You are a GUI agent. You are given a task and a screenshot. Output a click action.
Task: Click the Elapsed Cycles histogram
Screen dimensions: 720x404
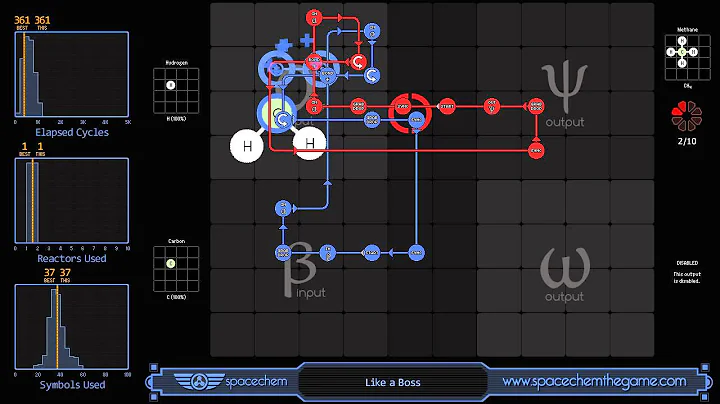tap(72, 74)
